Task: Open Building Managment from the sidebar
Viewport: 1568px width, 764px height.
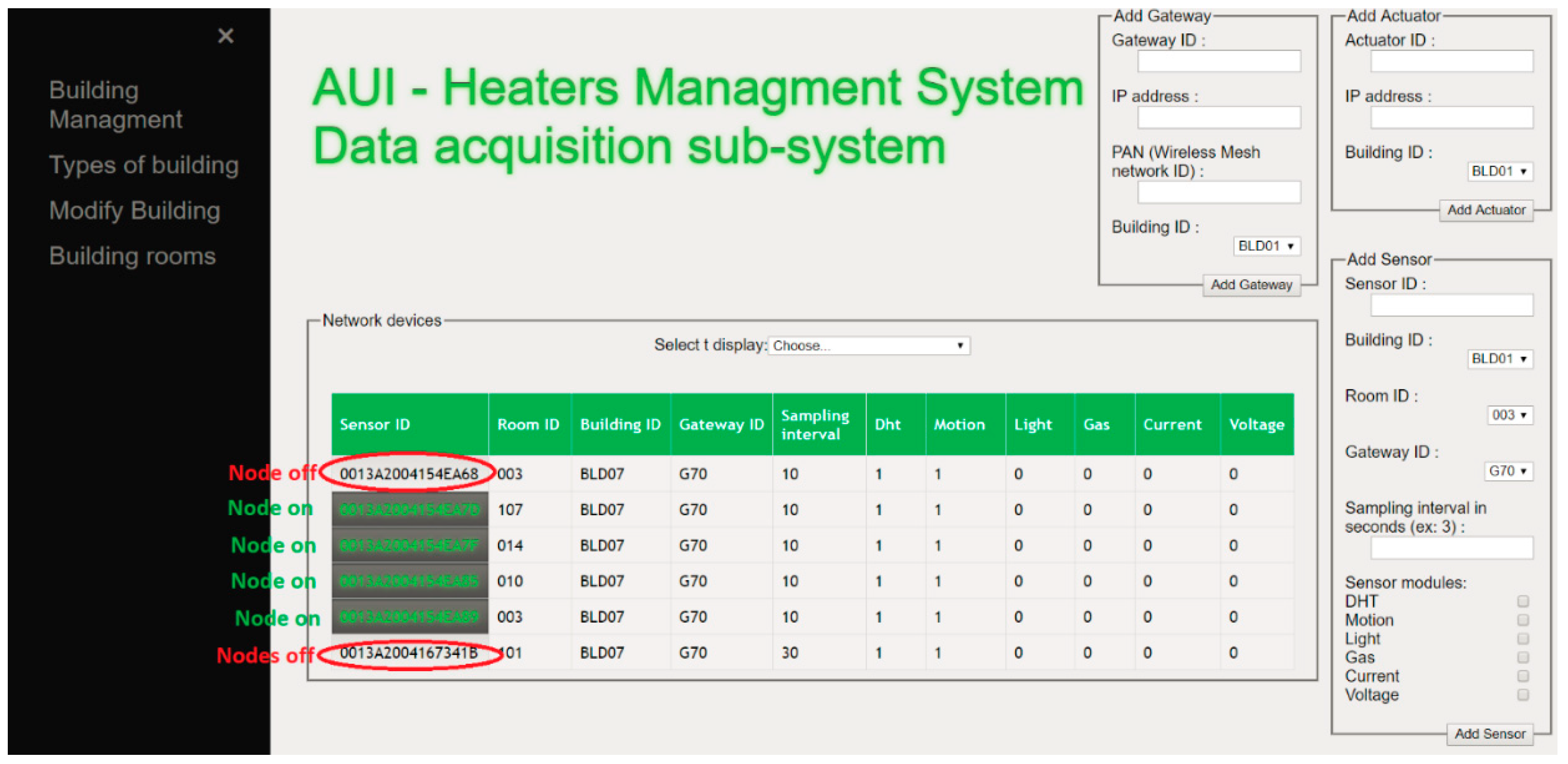Action: 115,104
